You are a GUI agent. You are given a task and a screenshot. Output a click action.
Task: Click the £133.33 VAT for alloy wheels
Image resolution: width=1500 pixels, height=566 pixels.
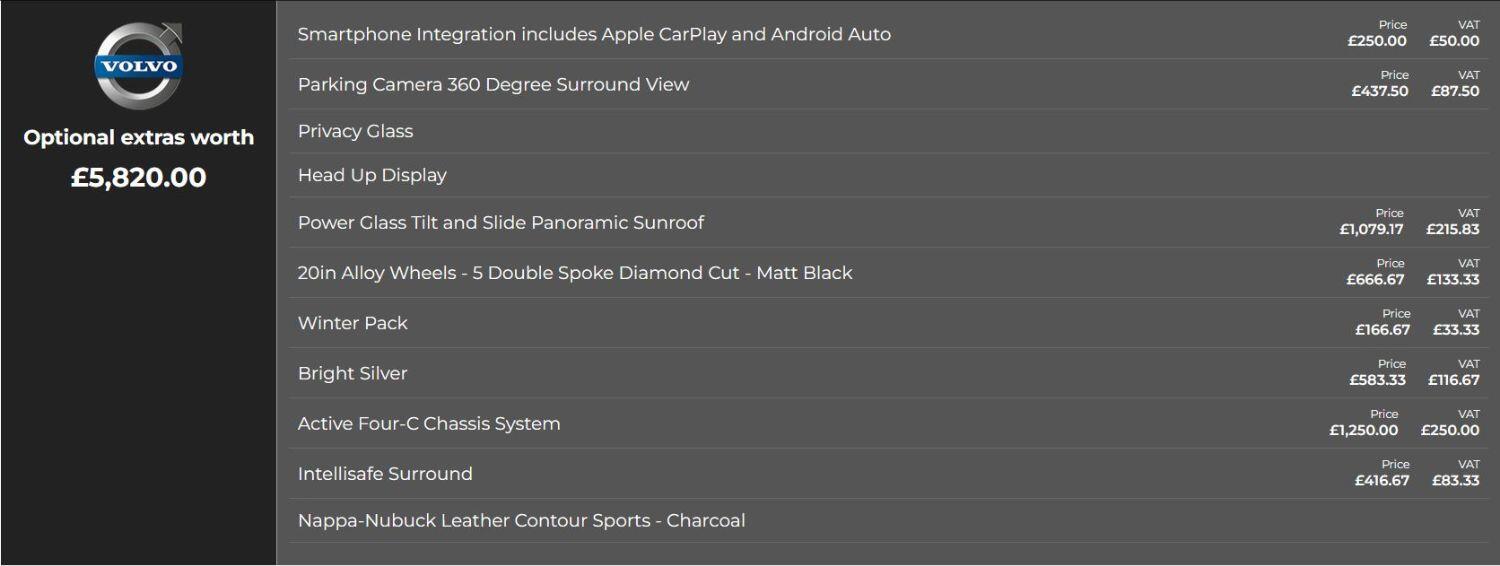pos(1453,279)
